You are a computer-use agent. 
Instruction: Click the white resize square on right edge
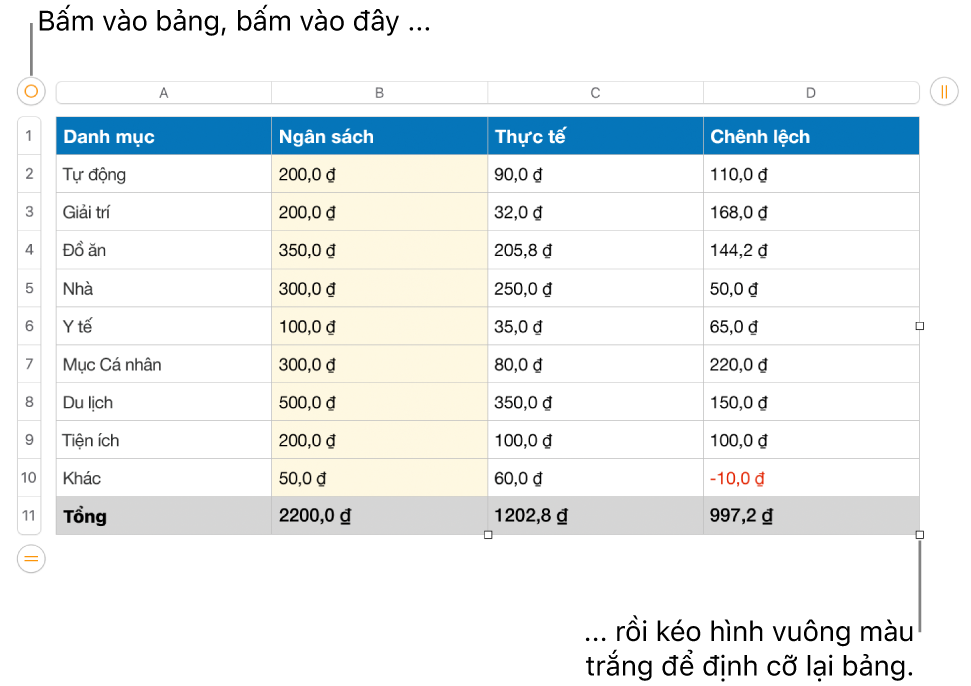(x=920, y=326)
